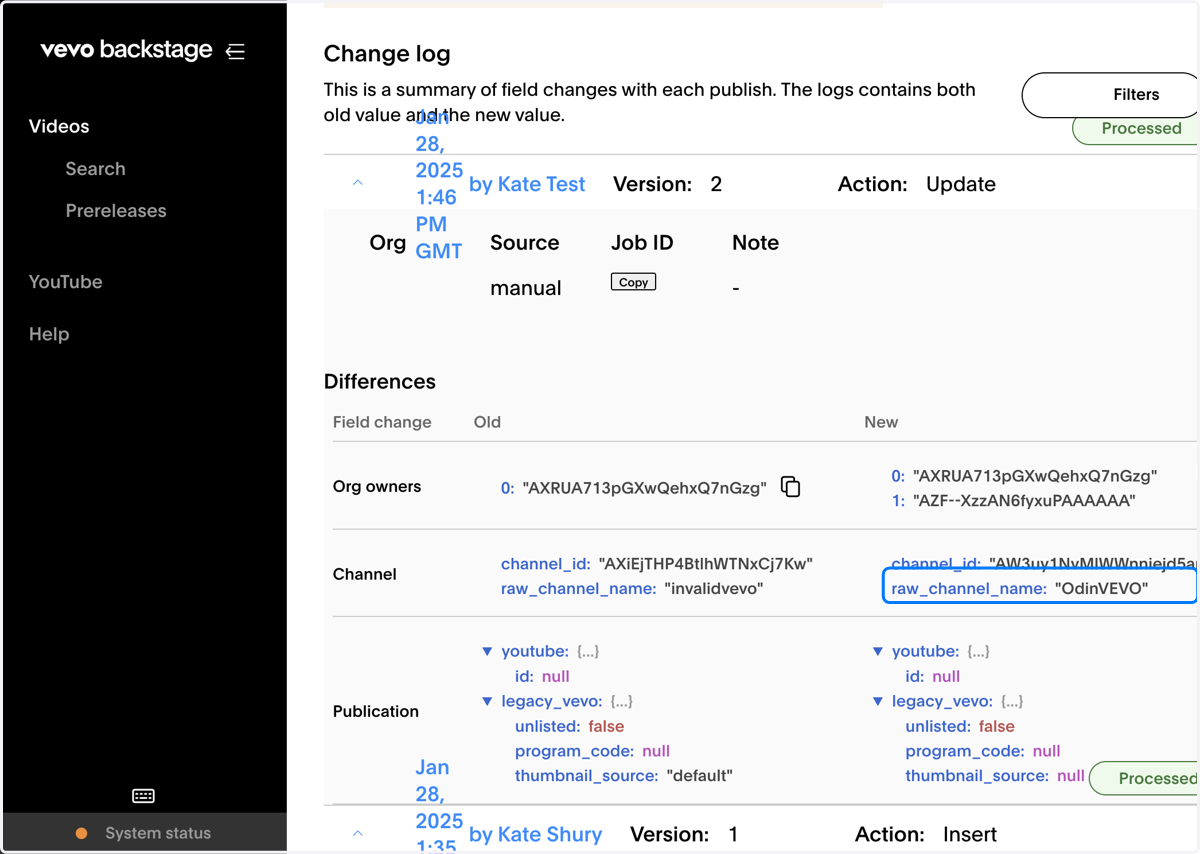
Task: Collapse new youtube publication node
Action: pos(878,652)
